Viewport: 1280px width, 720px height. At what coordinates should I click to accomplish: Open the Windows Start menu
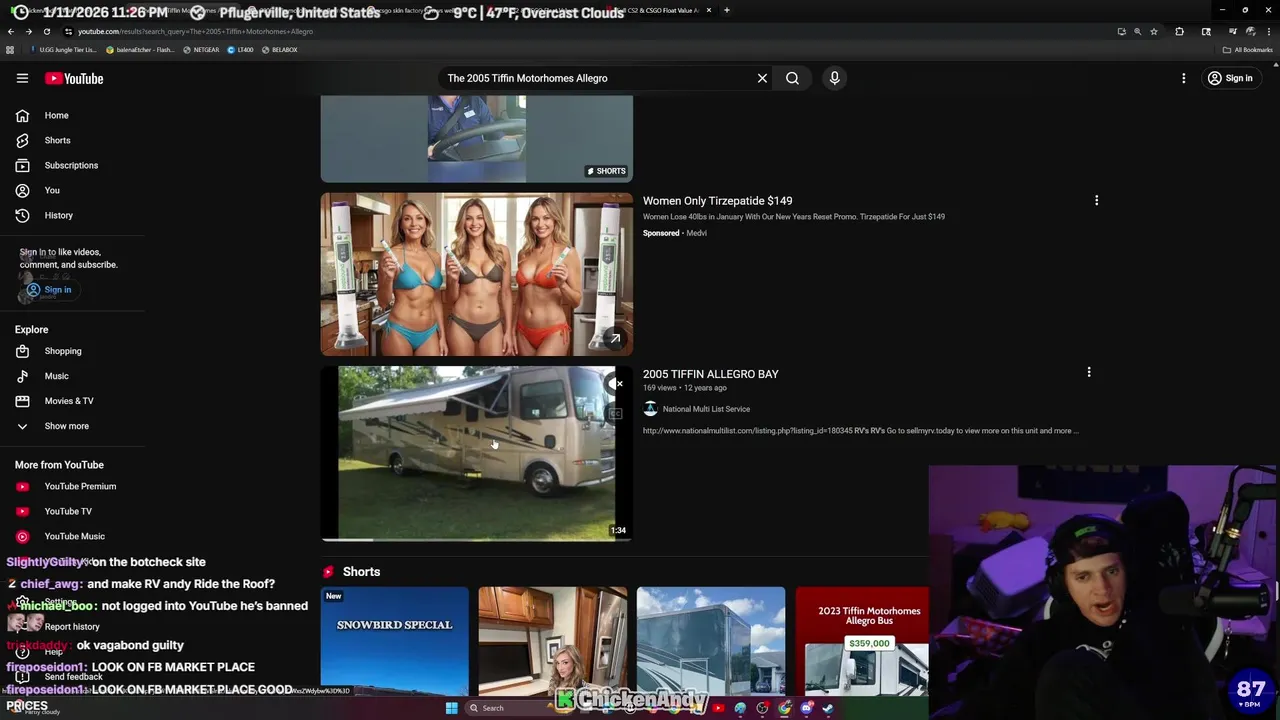(x=451, y=708)
